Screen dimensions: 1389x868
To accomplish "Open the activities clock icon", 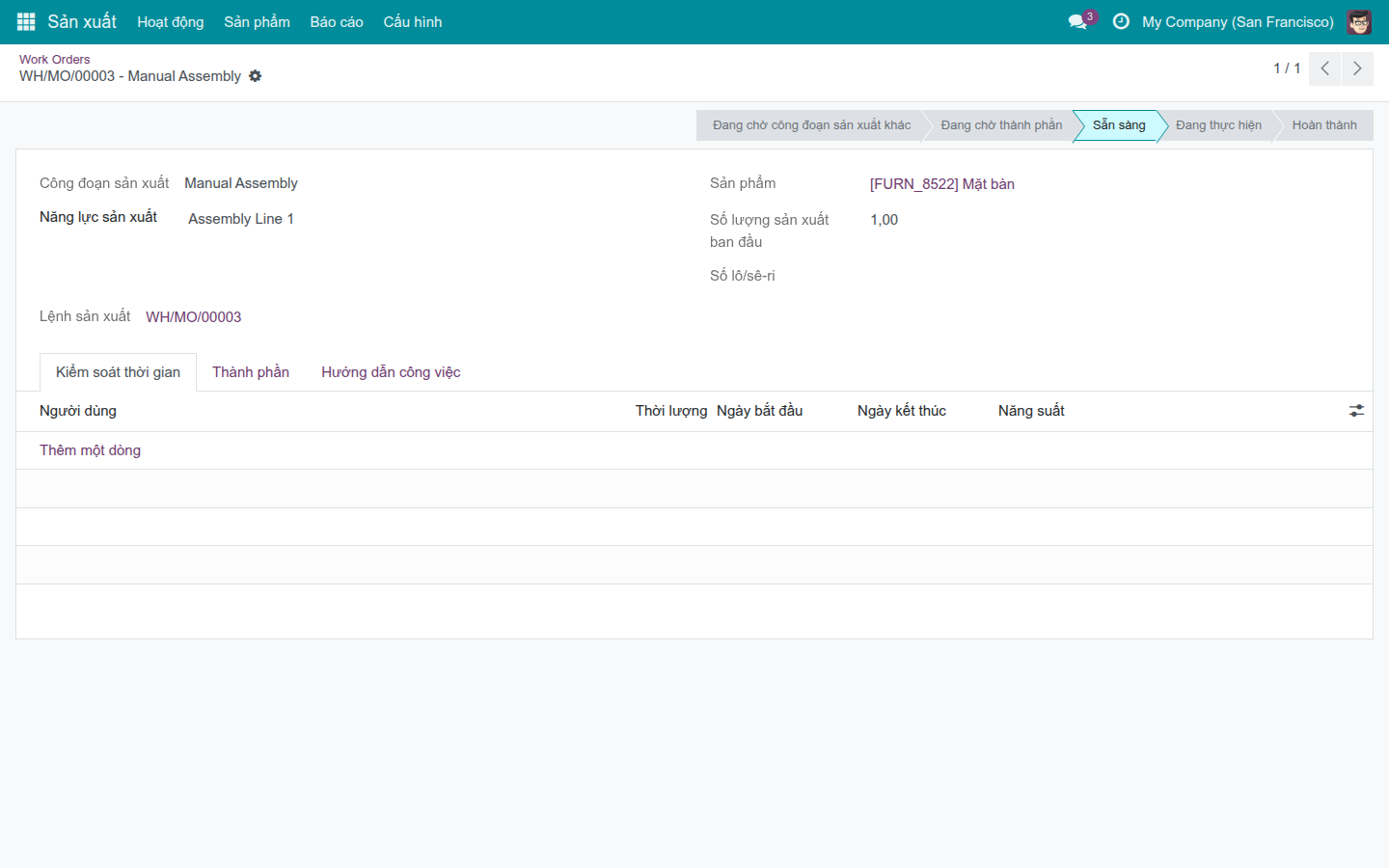I will 1121,21.
